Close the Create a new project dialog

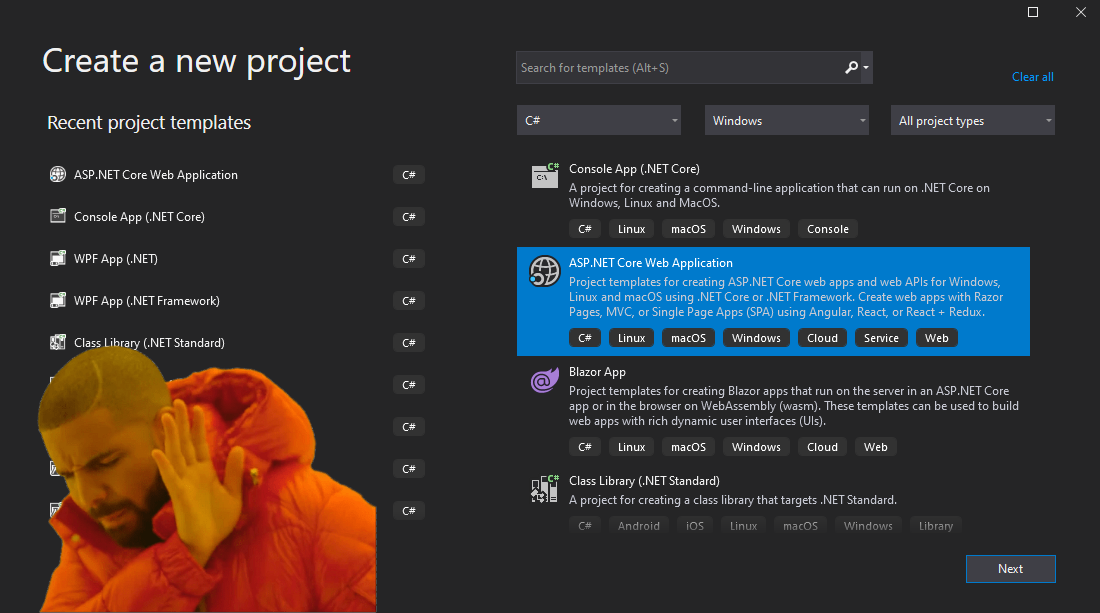click(x=1081, y=12)
